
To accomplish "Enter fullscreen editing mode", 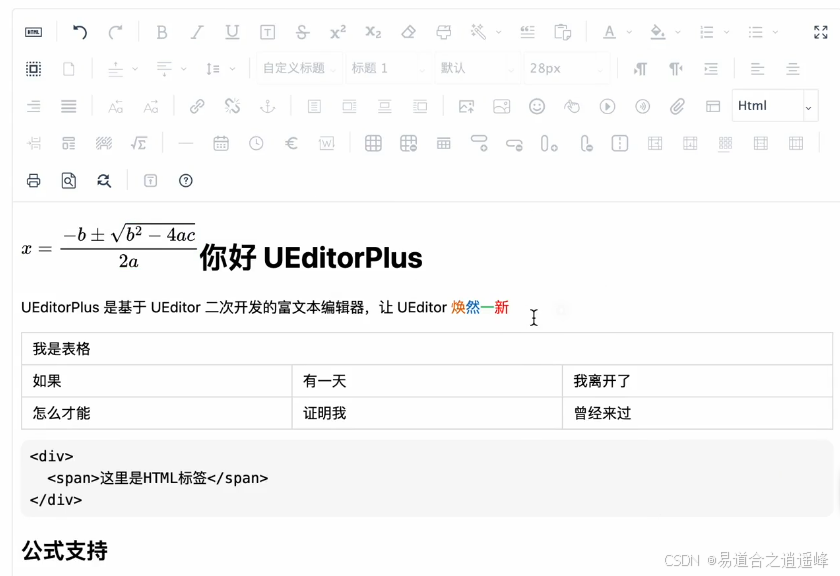I will click(x=820, y=31).
